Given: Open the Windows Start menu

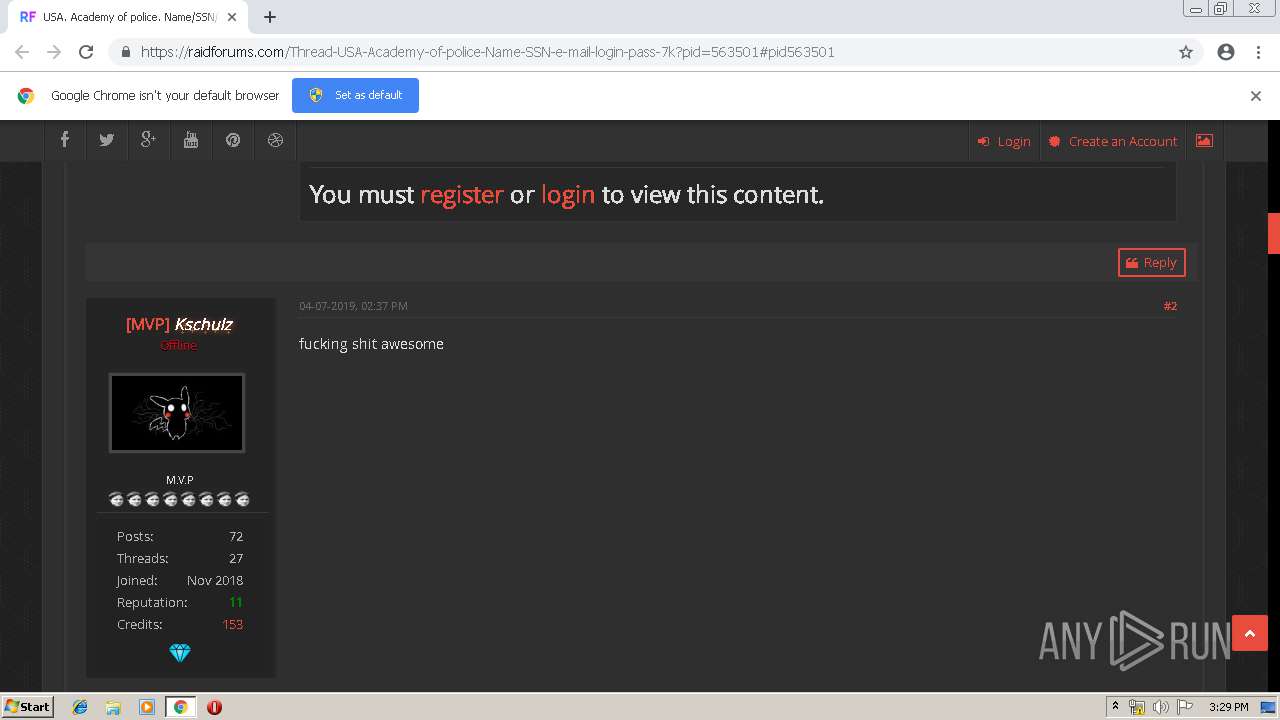Looking at the screenshot, I should tap(27, 706).
